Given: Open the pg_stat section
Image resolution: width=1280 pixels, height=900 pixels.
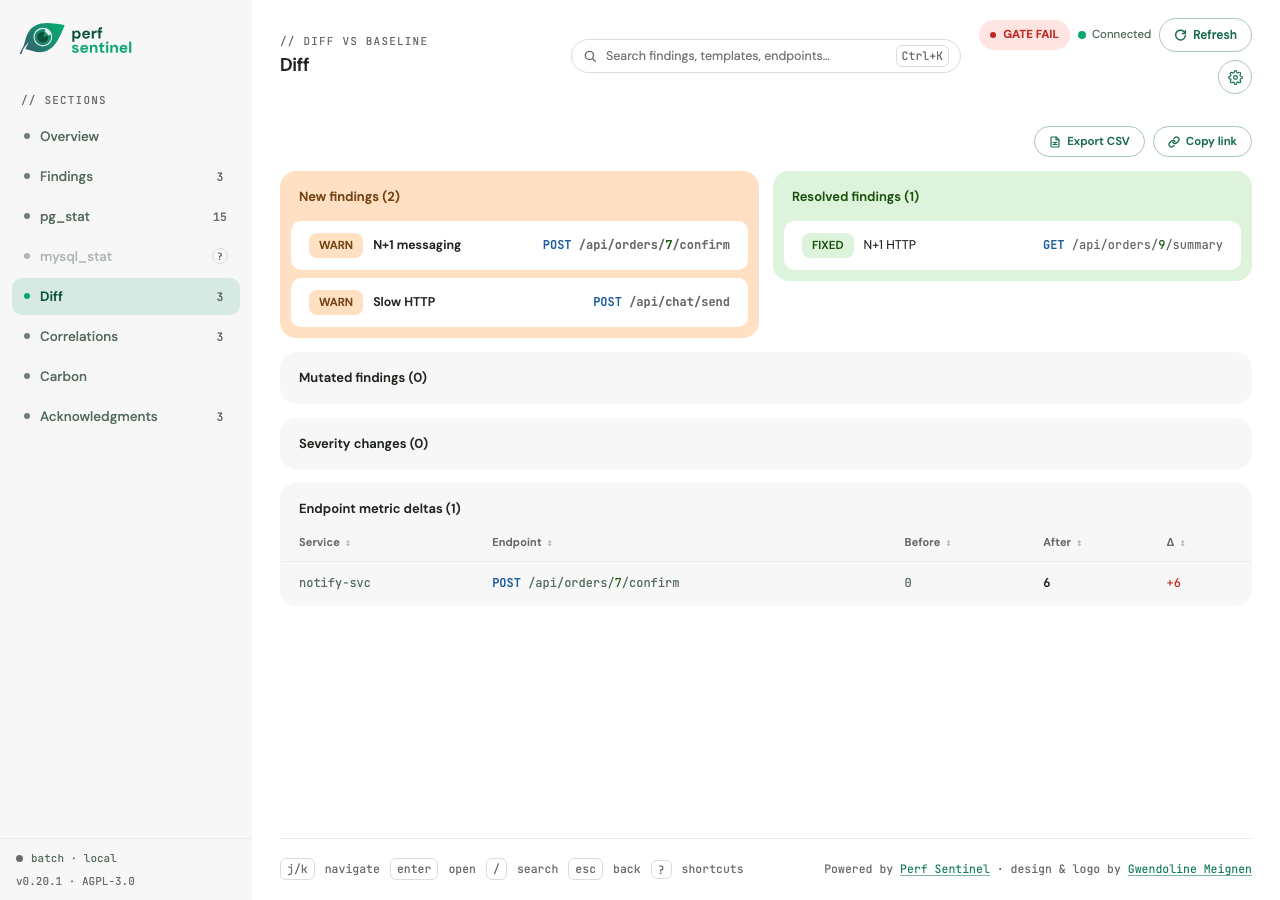Looking at the screenshot, I should click(x=126, y=216).
